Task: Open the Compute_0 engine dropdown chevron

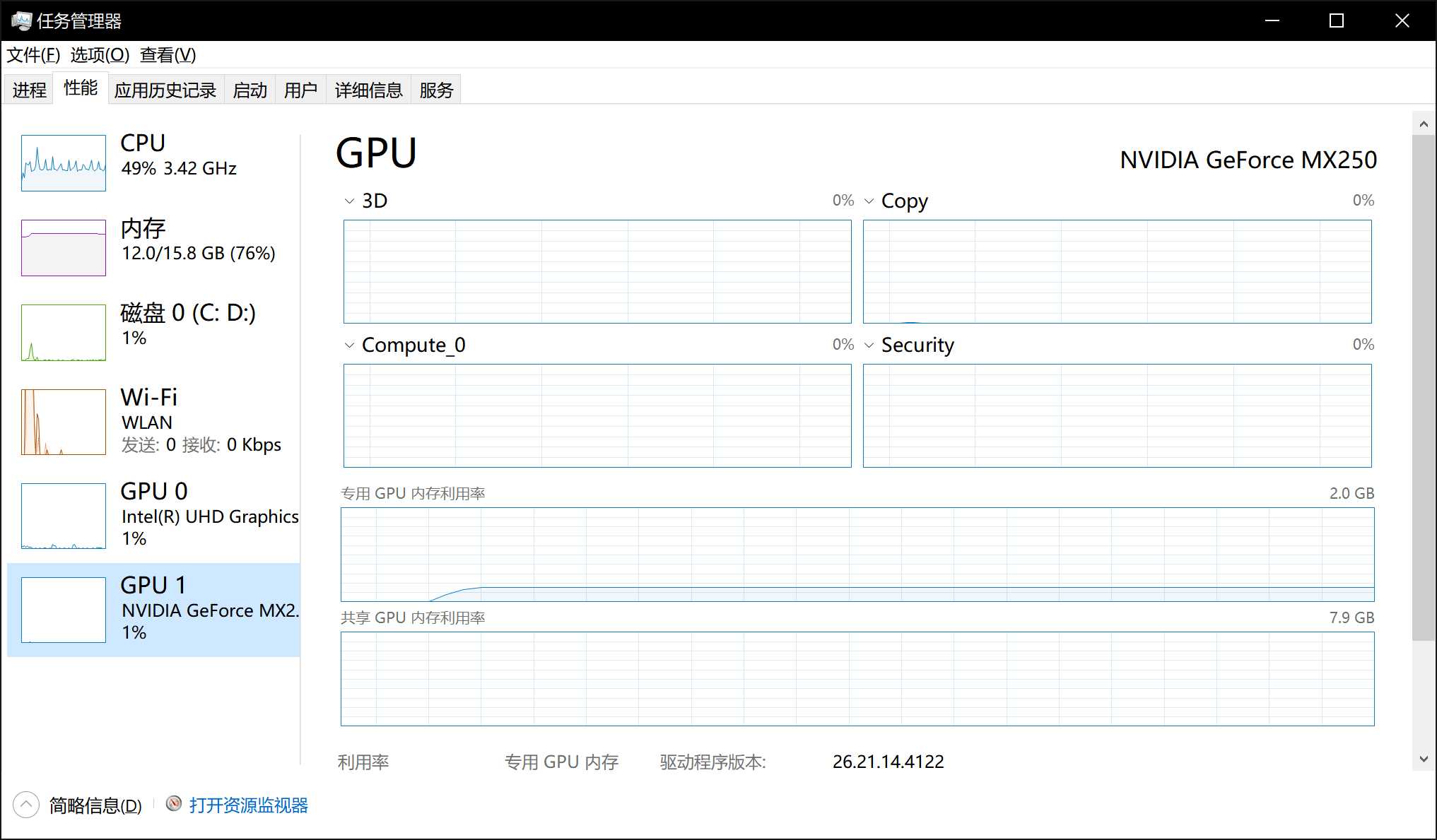Action: tap(349, 345)
